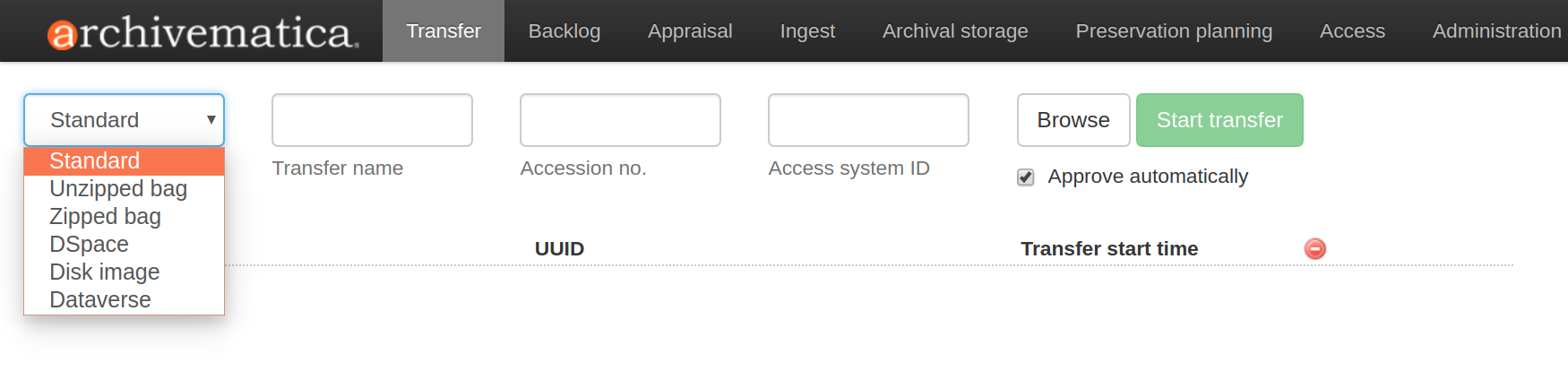Click the Start transfer button
The image size is (1568, 380).
[x=1219, y=120]
